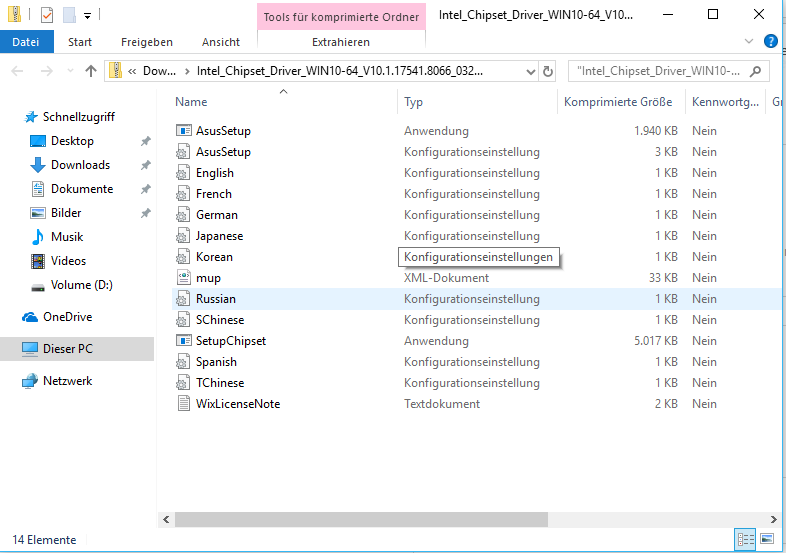
Task: Sort by Komprimierte Größe column header
Action: (x=621, y=102)
